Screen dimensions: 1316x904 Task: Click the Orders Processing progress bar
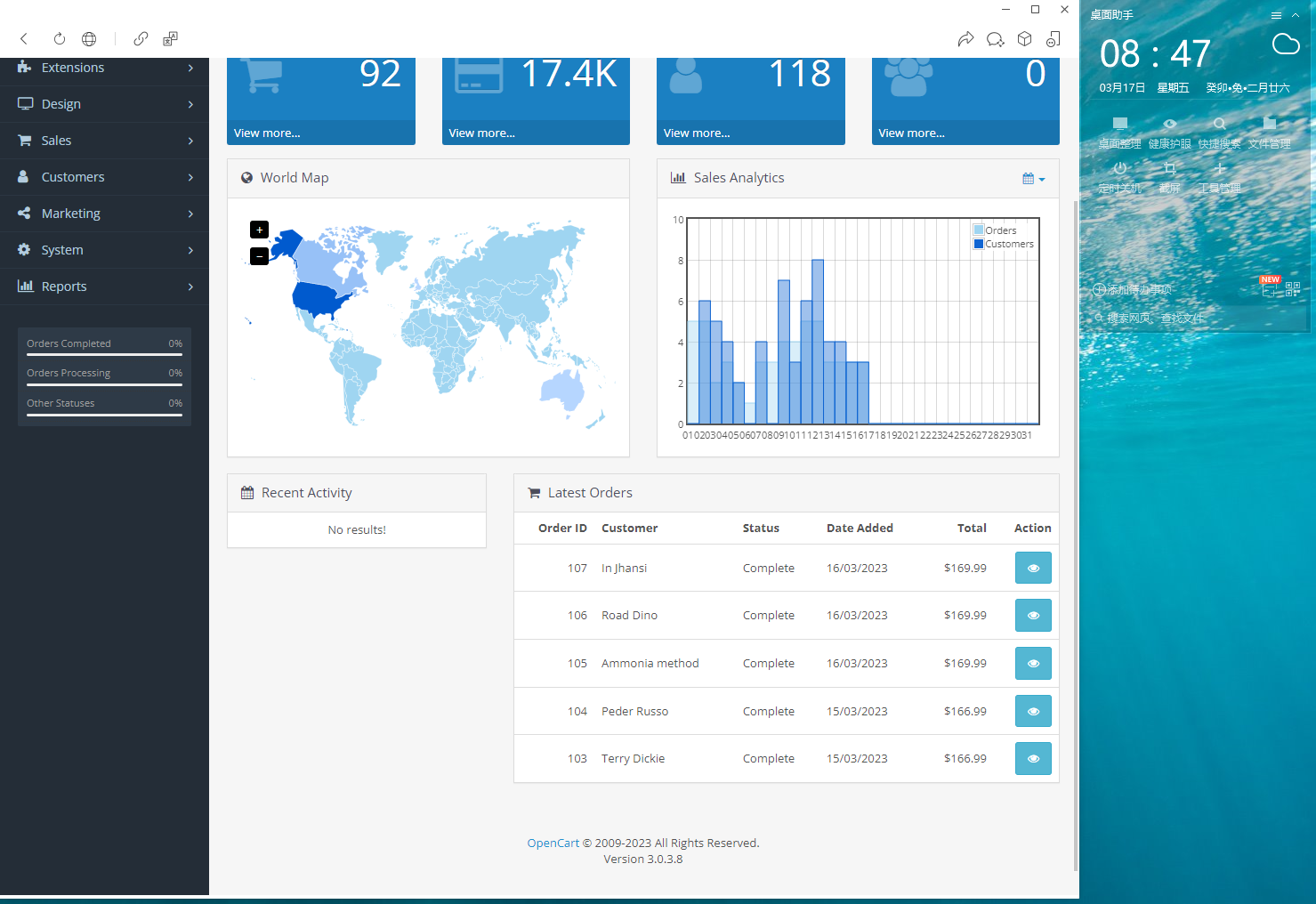coord(104,384)
